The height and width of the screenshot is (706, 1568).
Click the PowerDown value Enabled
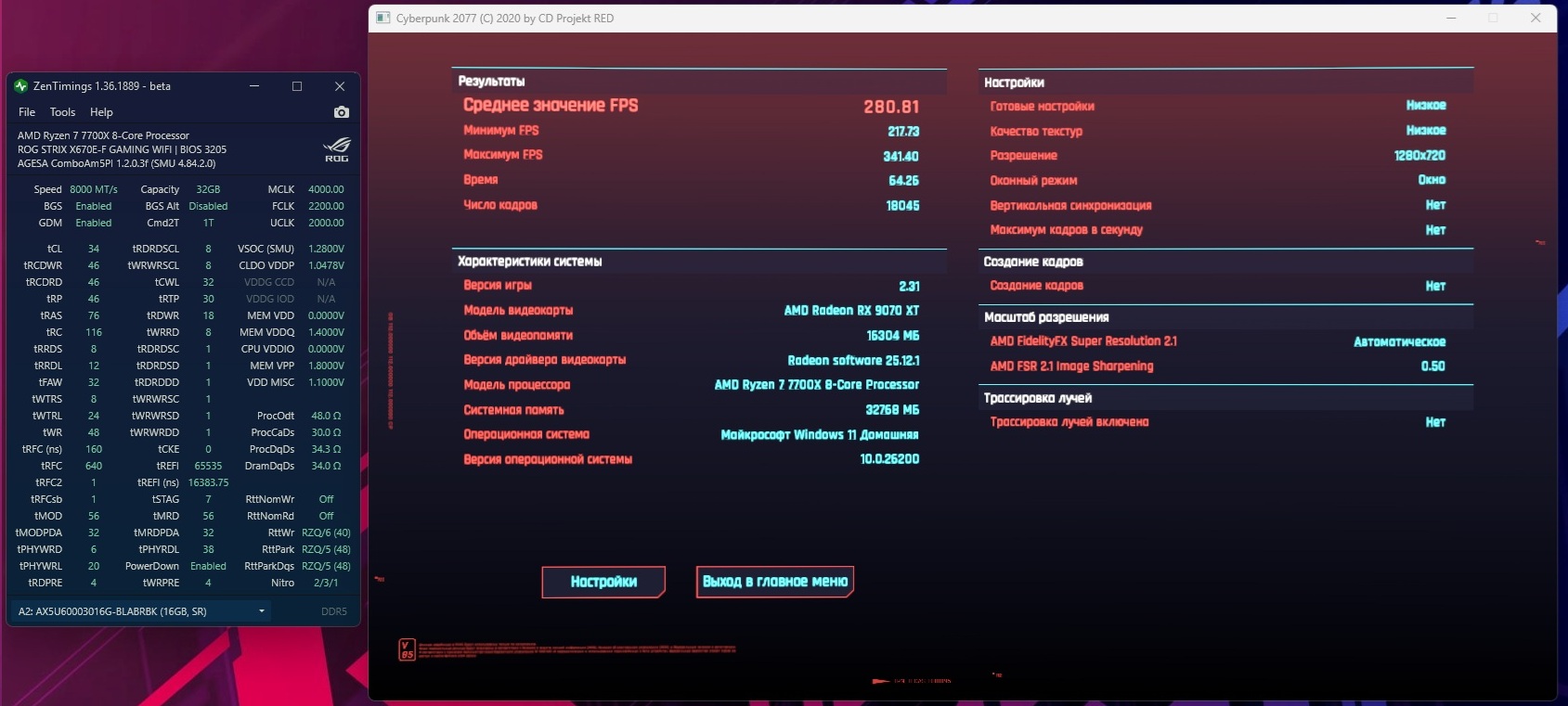[208, 566]
